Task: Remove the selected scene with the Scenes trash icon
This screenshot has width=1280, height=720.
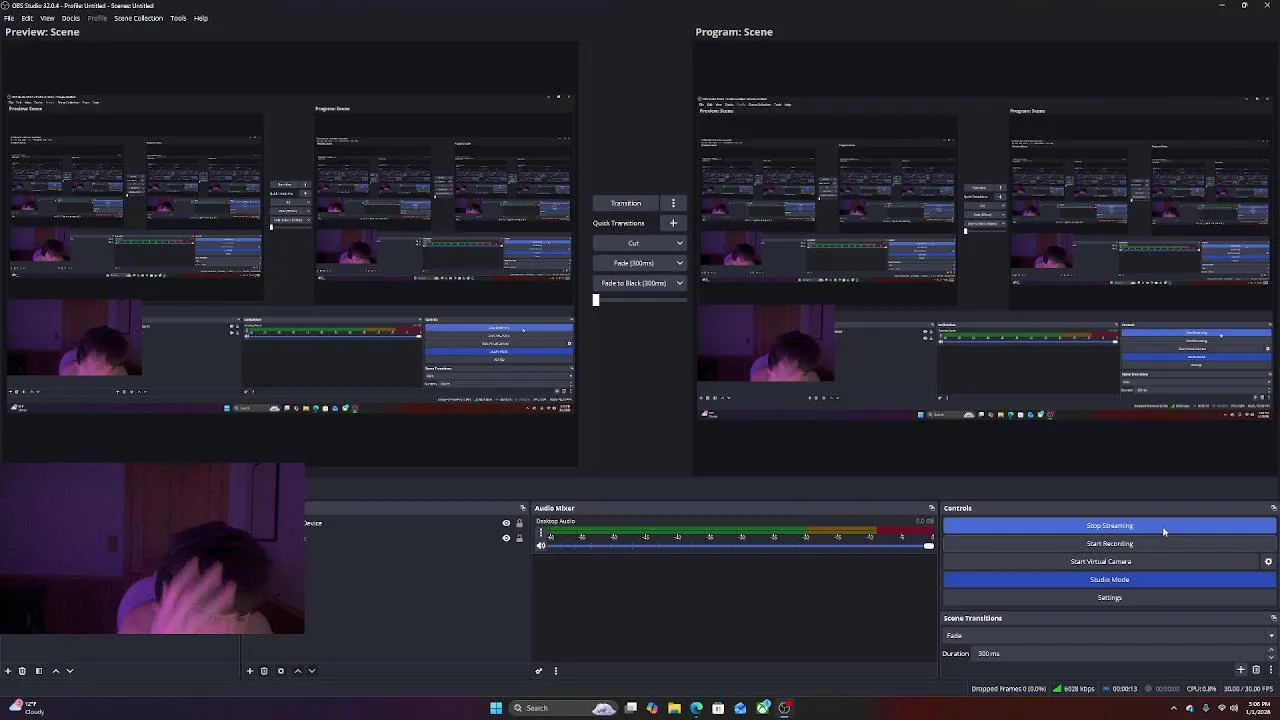Action: pyautogui.click(x=22, y=671)
